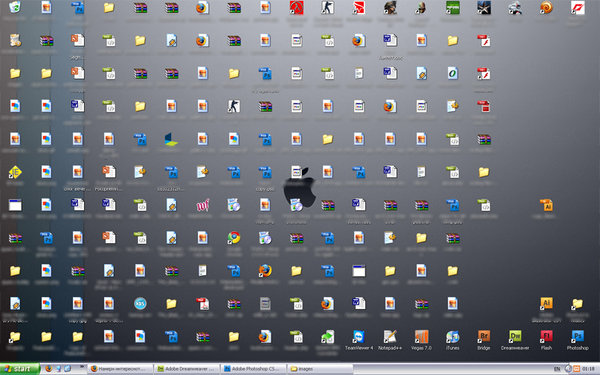The height and width of the screenshot is (375, 600).
Task: Select the Vegas 7.0 desktop icon
Action: point(421,340)
